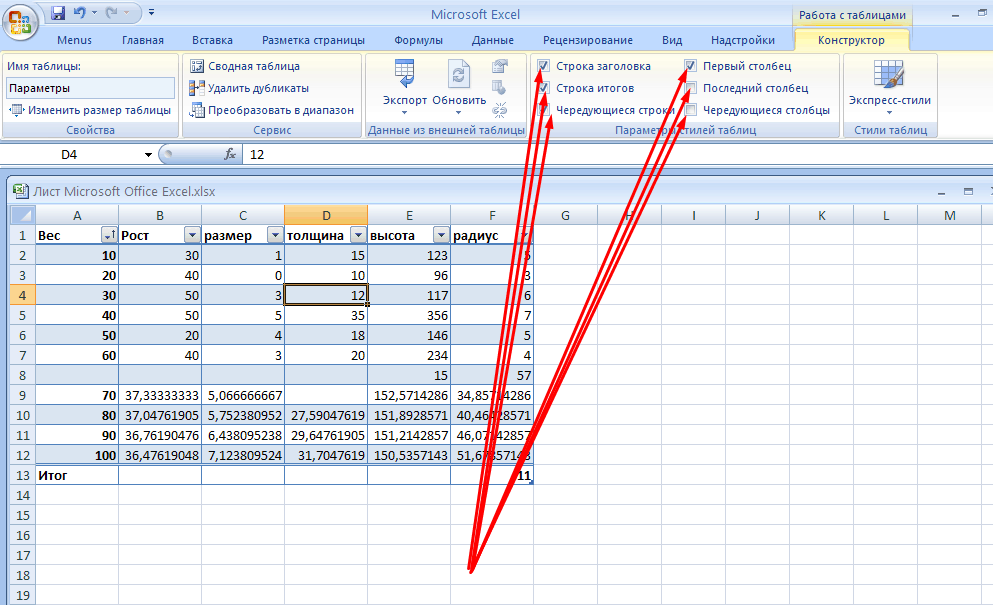
Task: Click the unlink icon beside Обновить
Action: (x=500, y=110)
